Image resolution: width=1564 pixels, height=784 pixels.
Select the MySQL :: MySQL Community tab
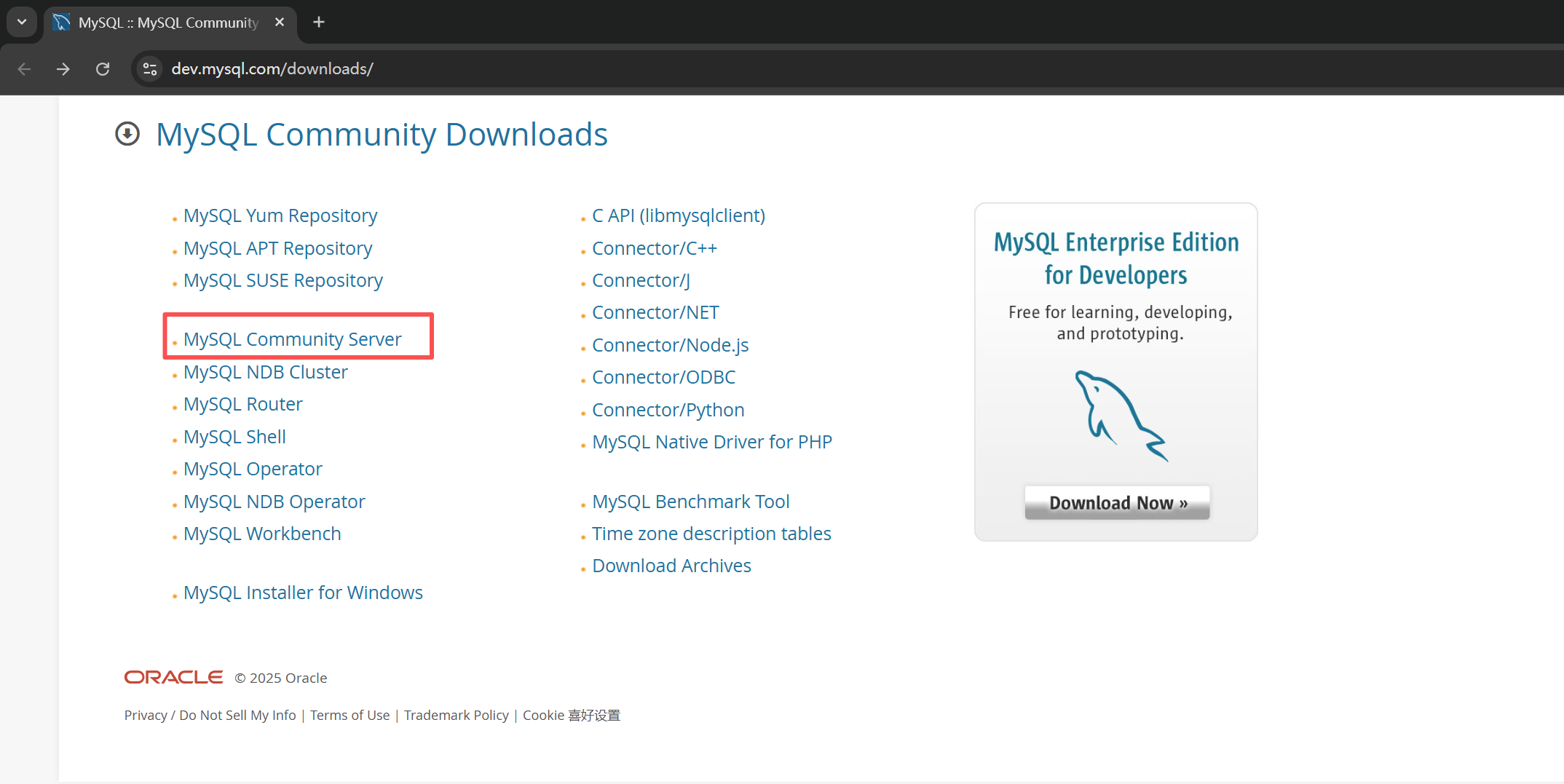(169, 23)
